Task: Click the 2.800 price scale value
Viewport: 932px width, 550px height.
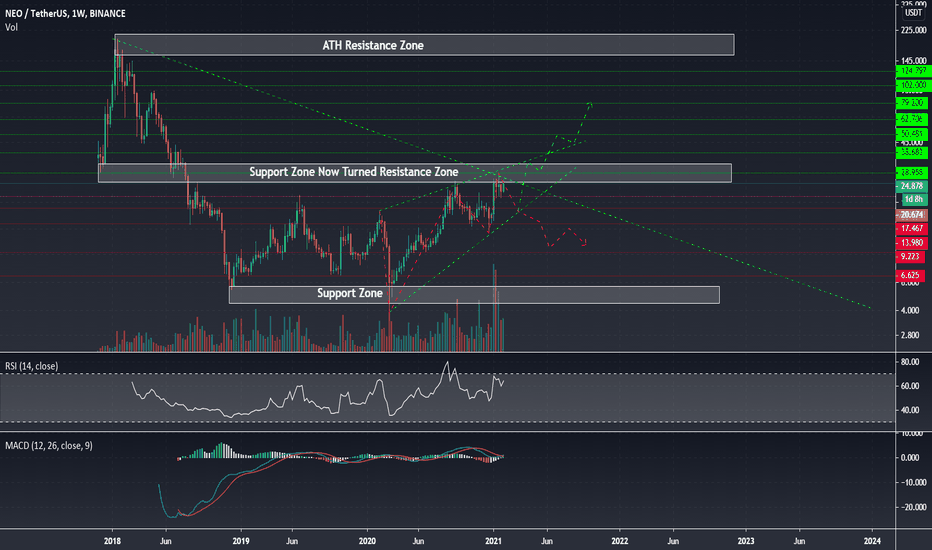Action: pos(910,335)
